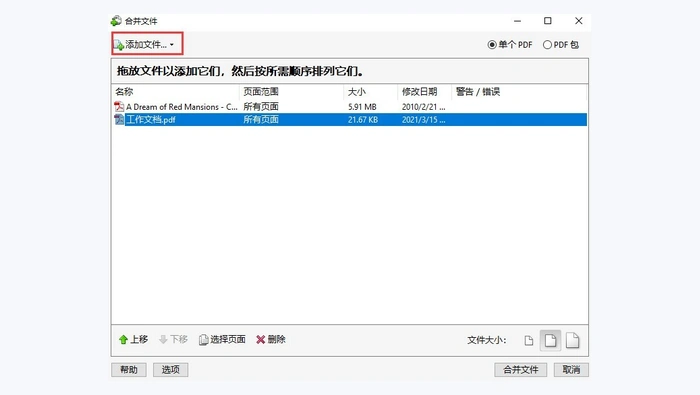
Task: Sort by 页面范围 column header
Action: tap(261, 92)
